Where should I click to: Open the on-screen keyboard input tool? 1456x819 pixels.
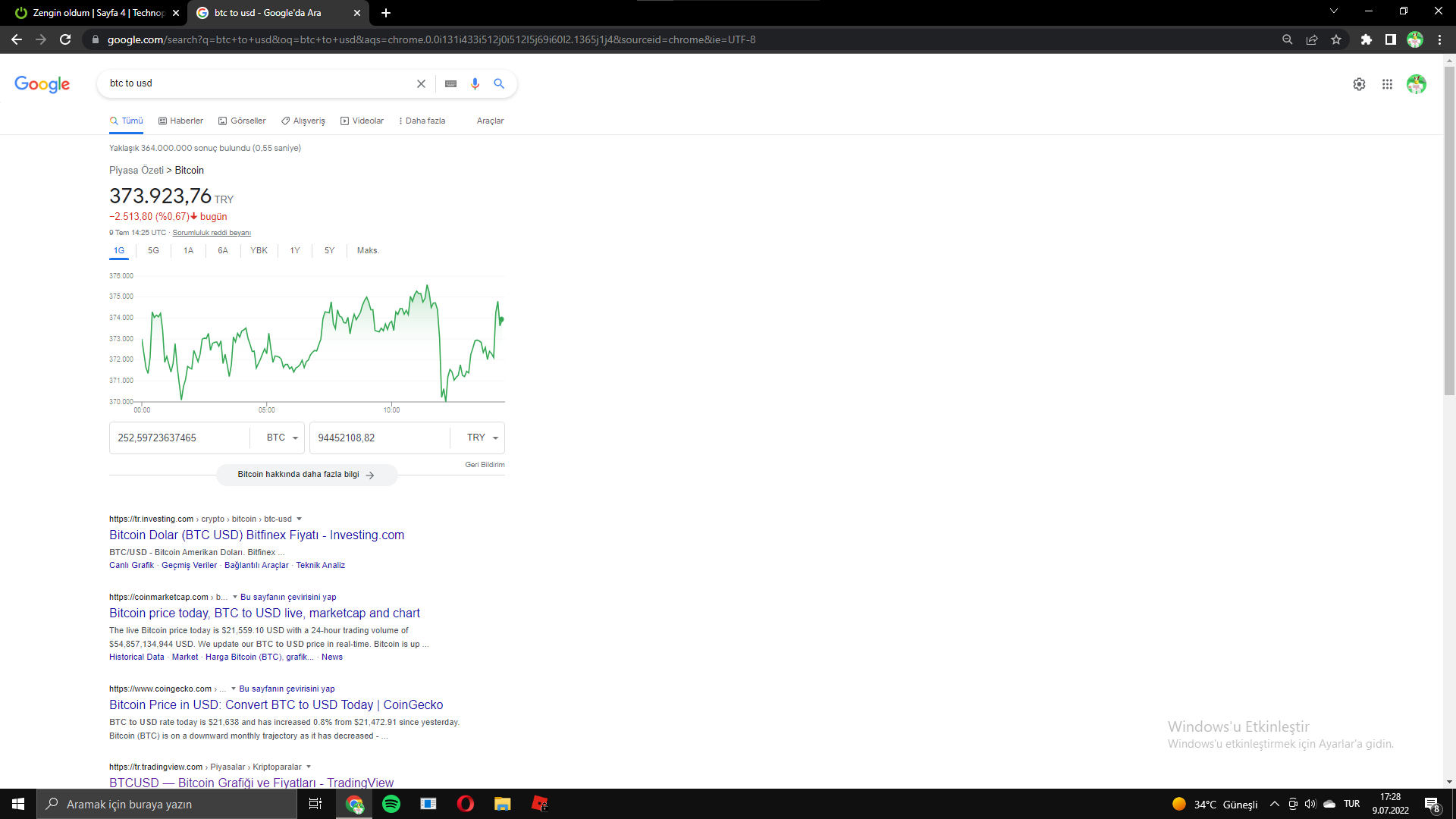pyautogui.click(x=450, y=83)
